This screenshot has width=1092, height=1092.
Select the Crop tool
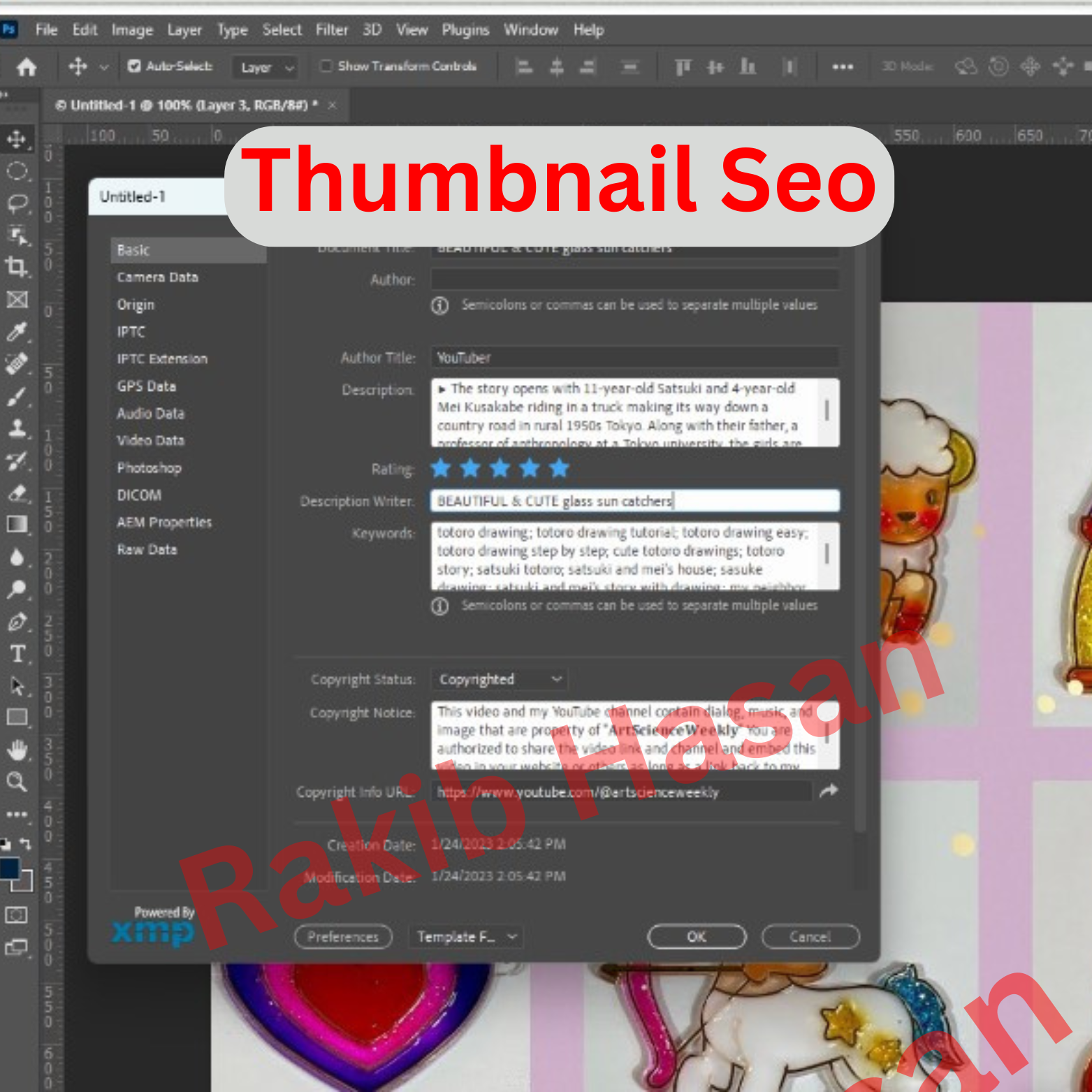17,266
